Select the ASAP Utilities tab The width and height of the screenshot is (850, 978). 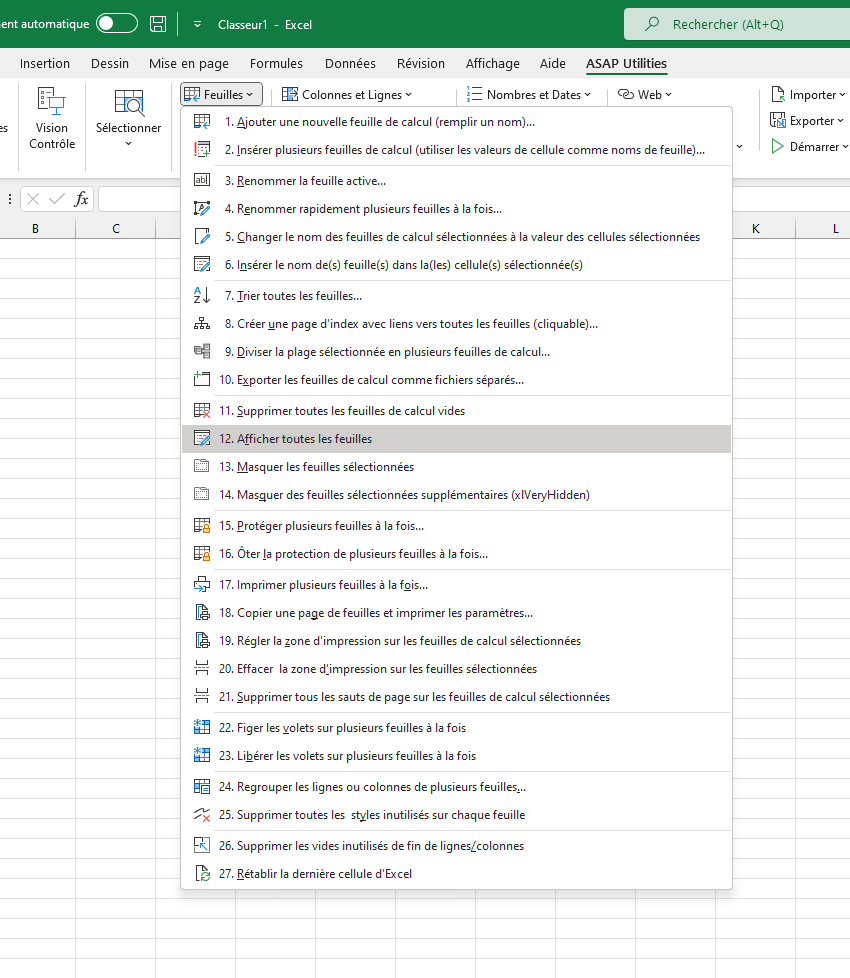pos(626,64)
